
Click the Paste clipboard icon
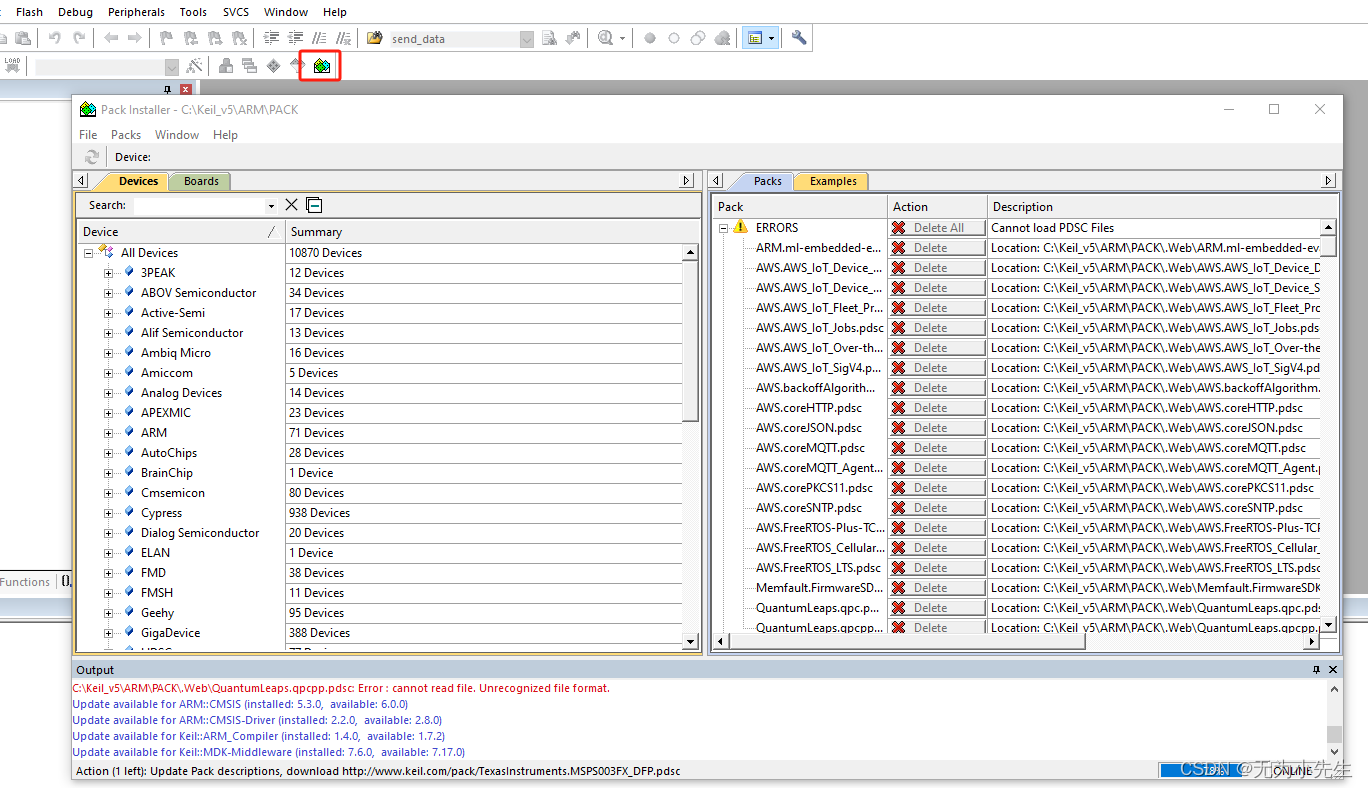(23, 38)
